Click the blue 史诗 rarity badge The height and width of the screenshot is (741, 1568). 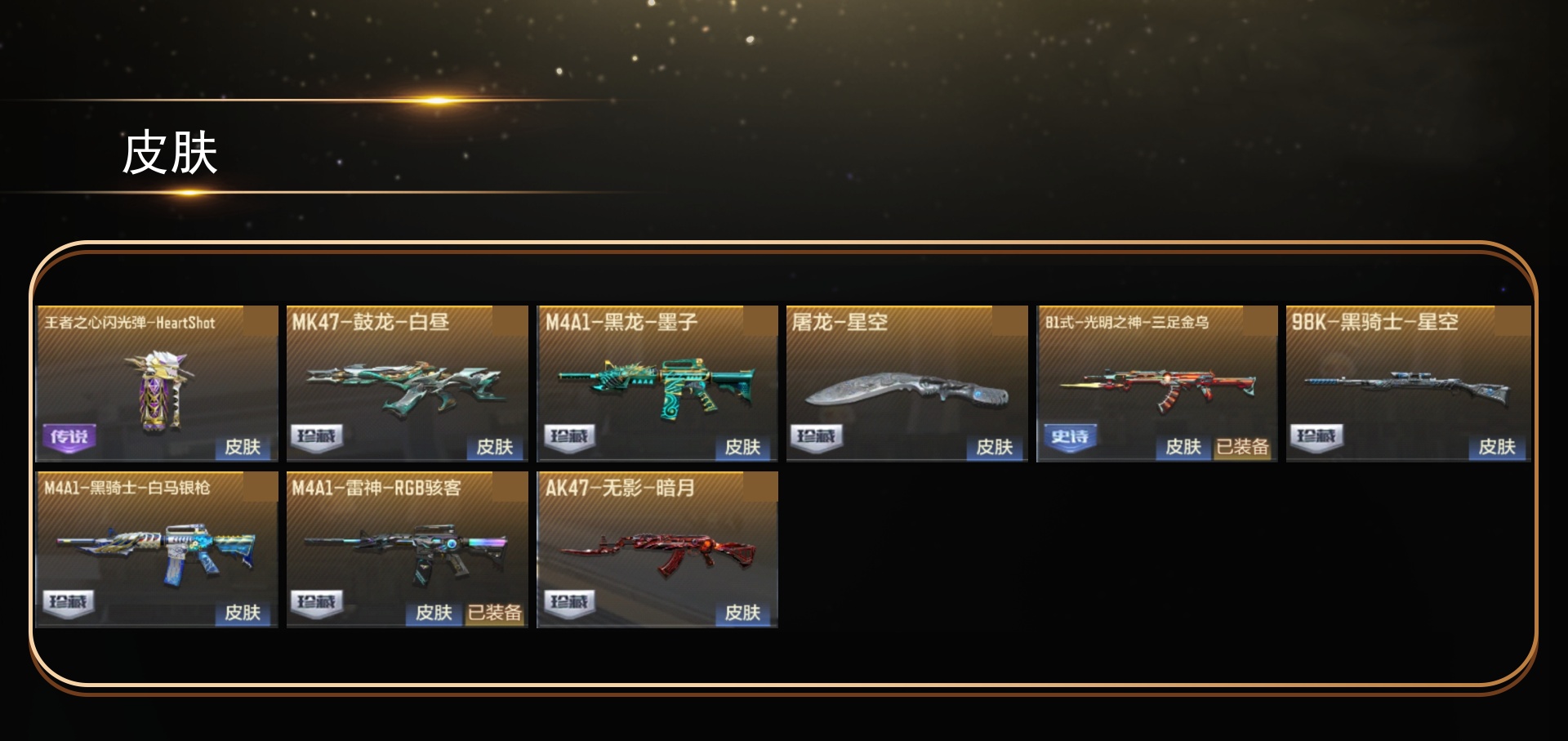point(1070,438)
